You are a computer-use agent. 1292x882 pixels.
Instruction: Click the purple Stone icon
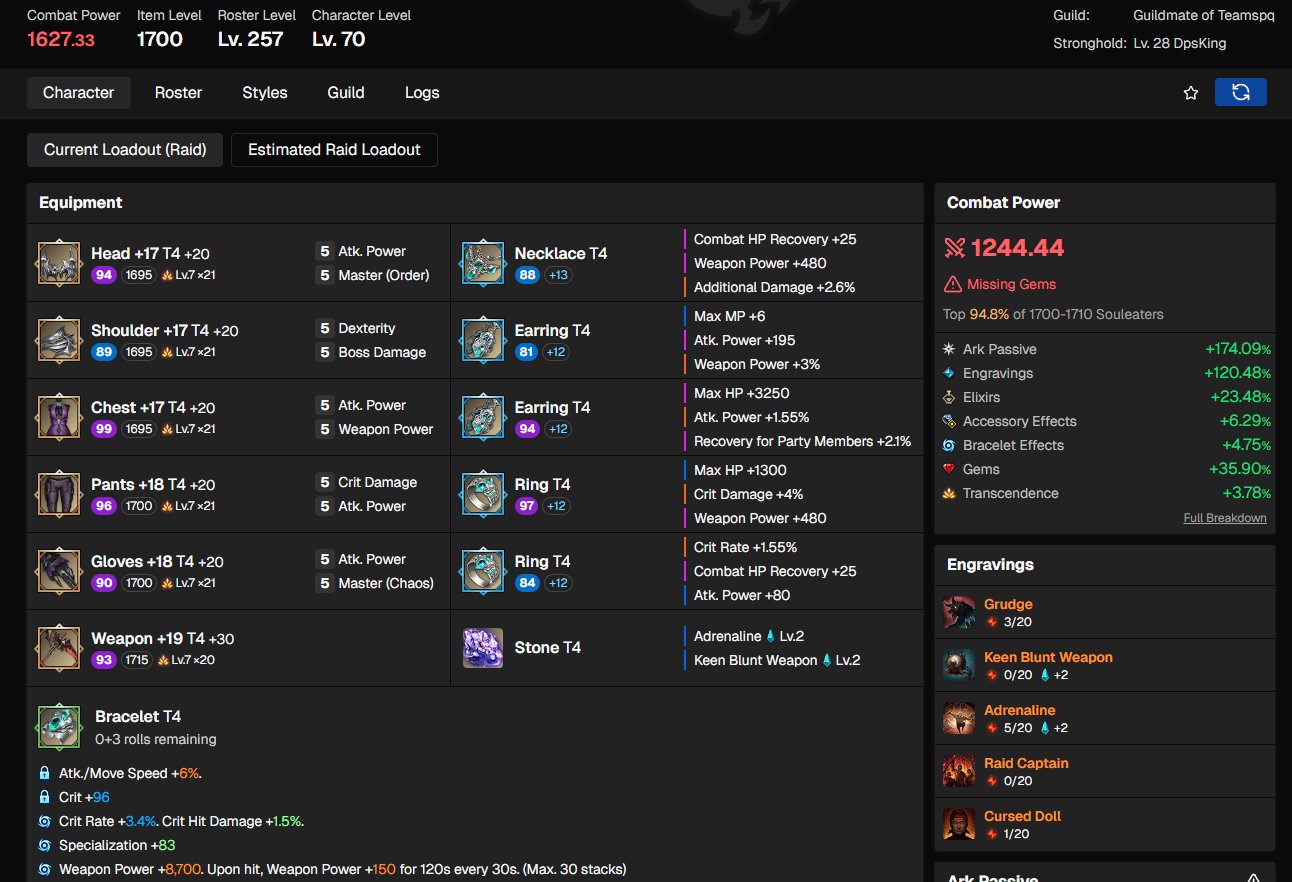483,648
